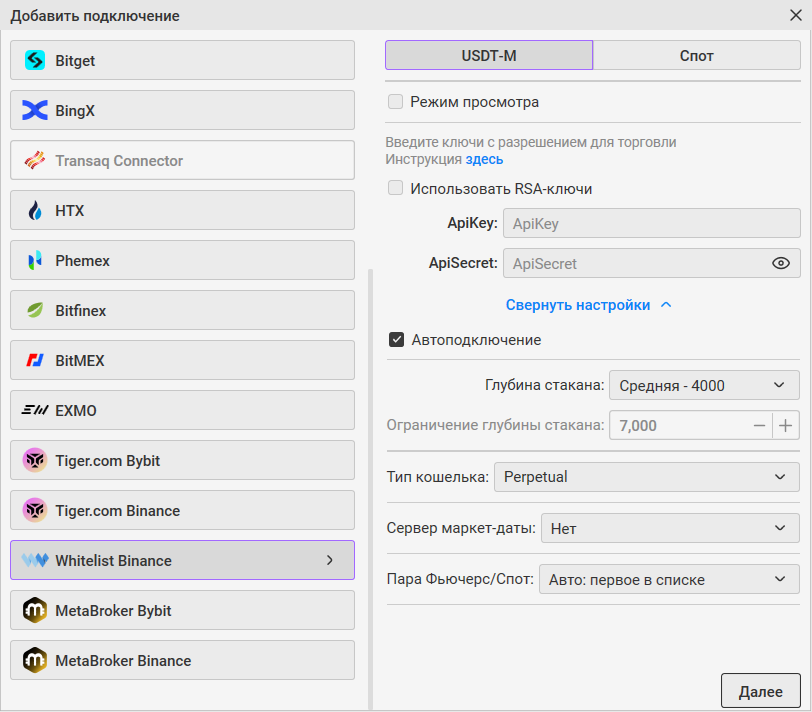Show ApiSecret with the eye icon

781,264
